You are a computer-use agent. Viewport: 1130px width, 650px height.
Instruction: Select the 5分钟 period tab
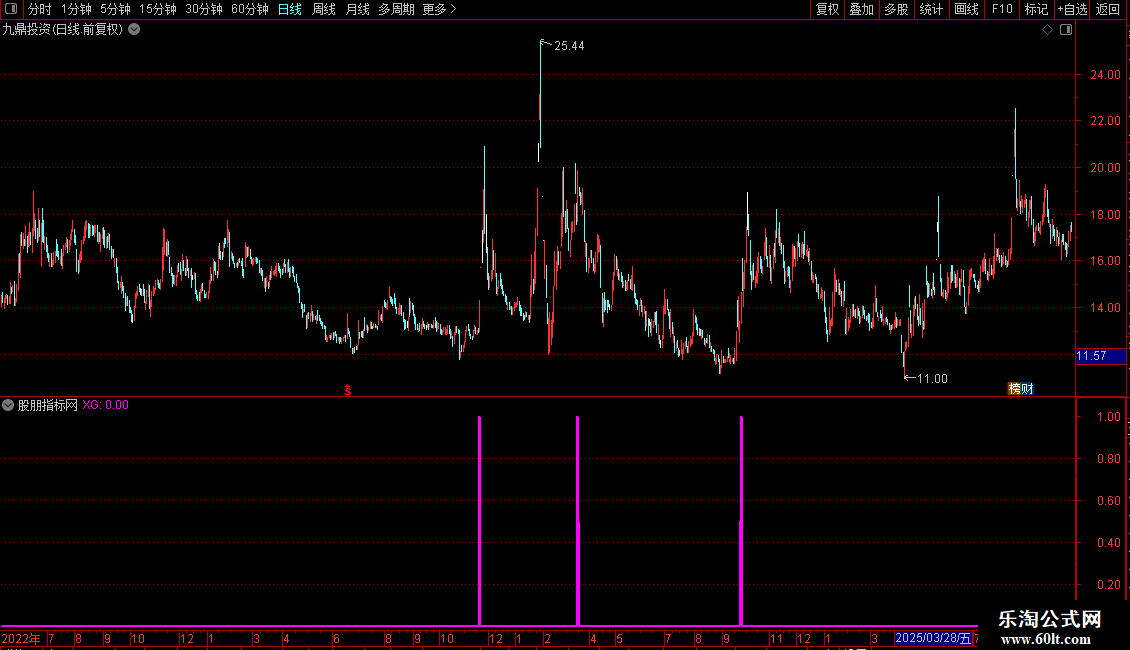pos(115,9)
